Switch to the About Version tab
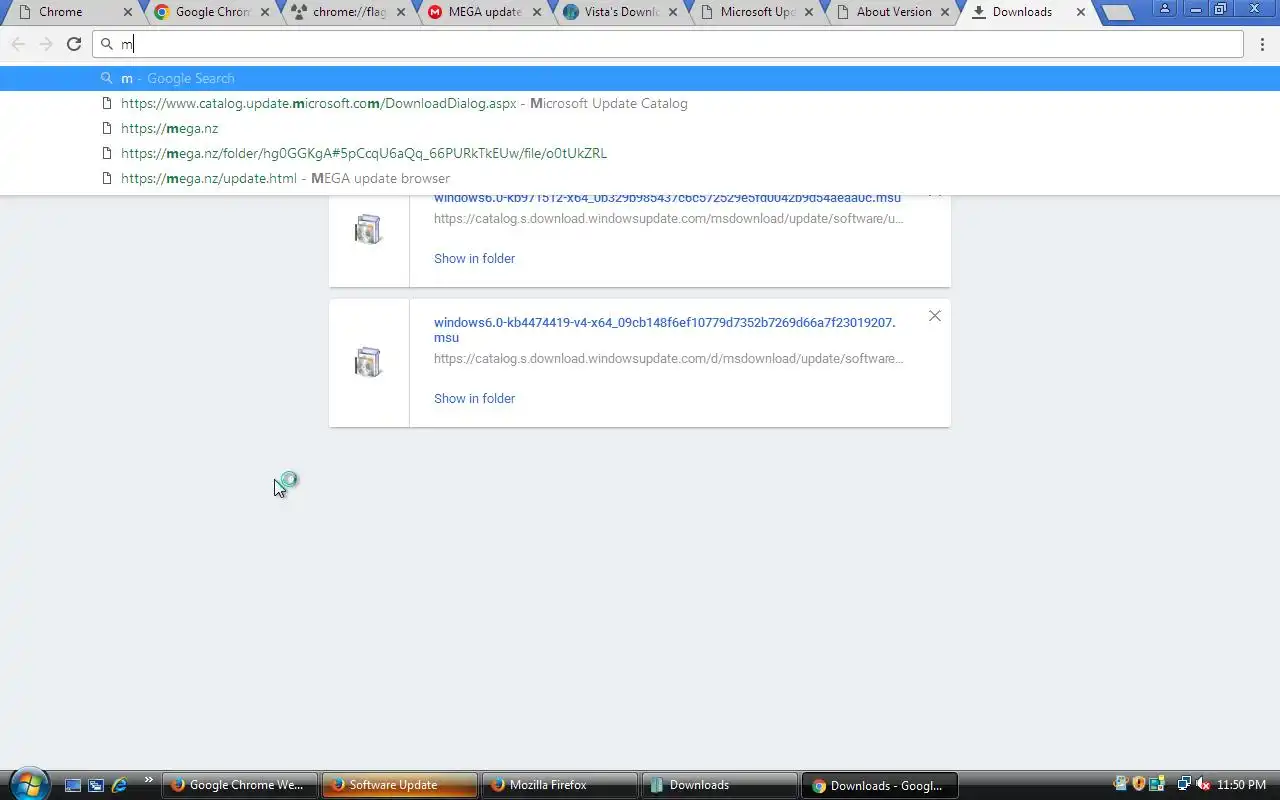Viewport: 1280px width, 800px height. tap(890, 12)
